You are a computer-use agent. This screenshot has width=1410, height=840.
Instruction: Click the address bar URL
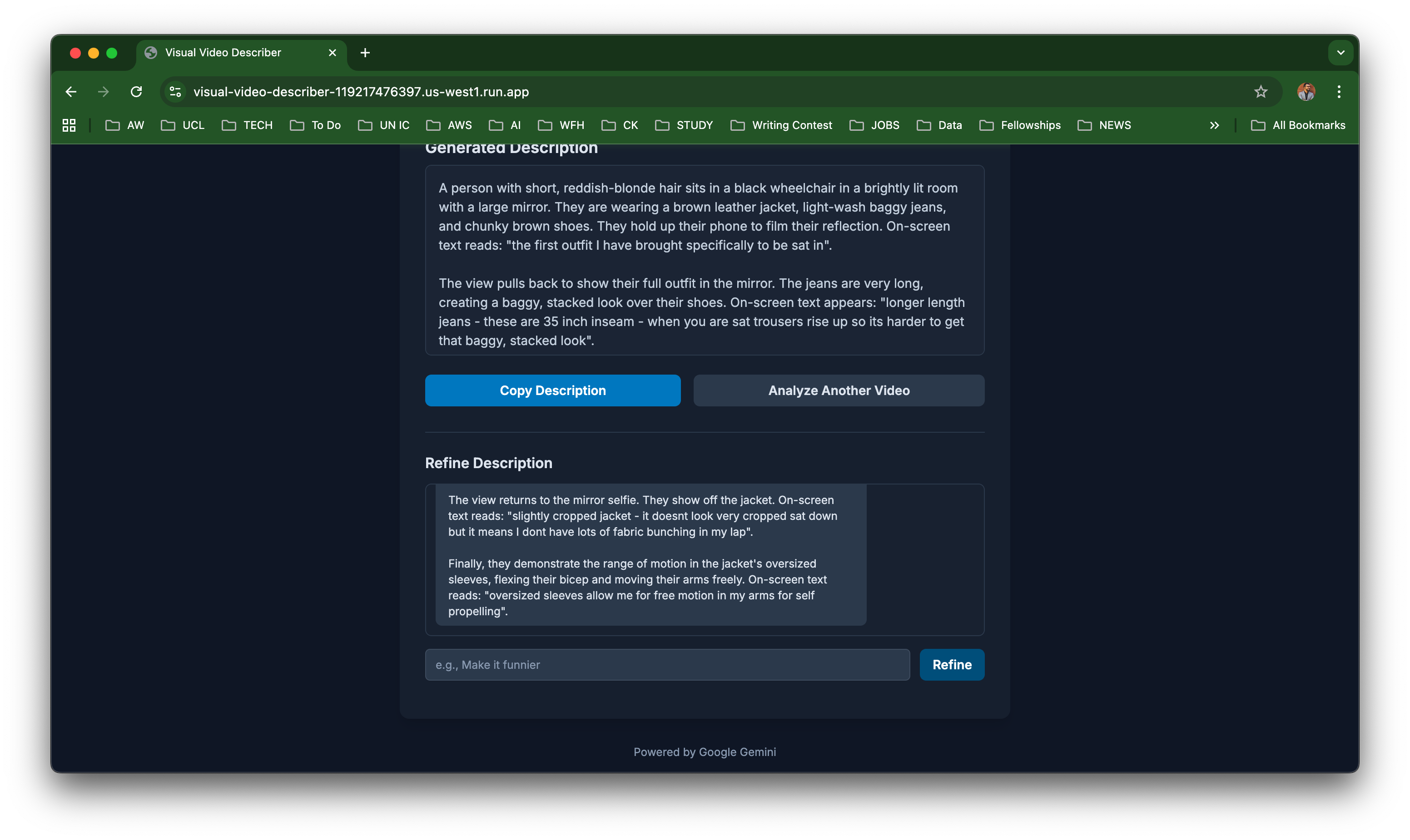point(361,92)
